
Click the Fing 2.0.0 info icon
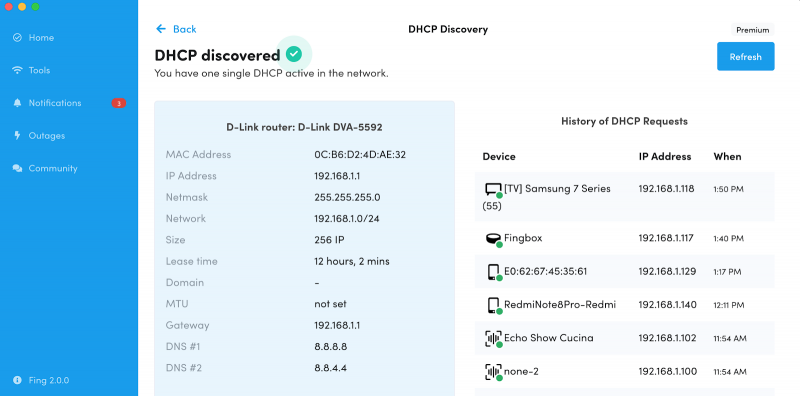(17, 380)
